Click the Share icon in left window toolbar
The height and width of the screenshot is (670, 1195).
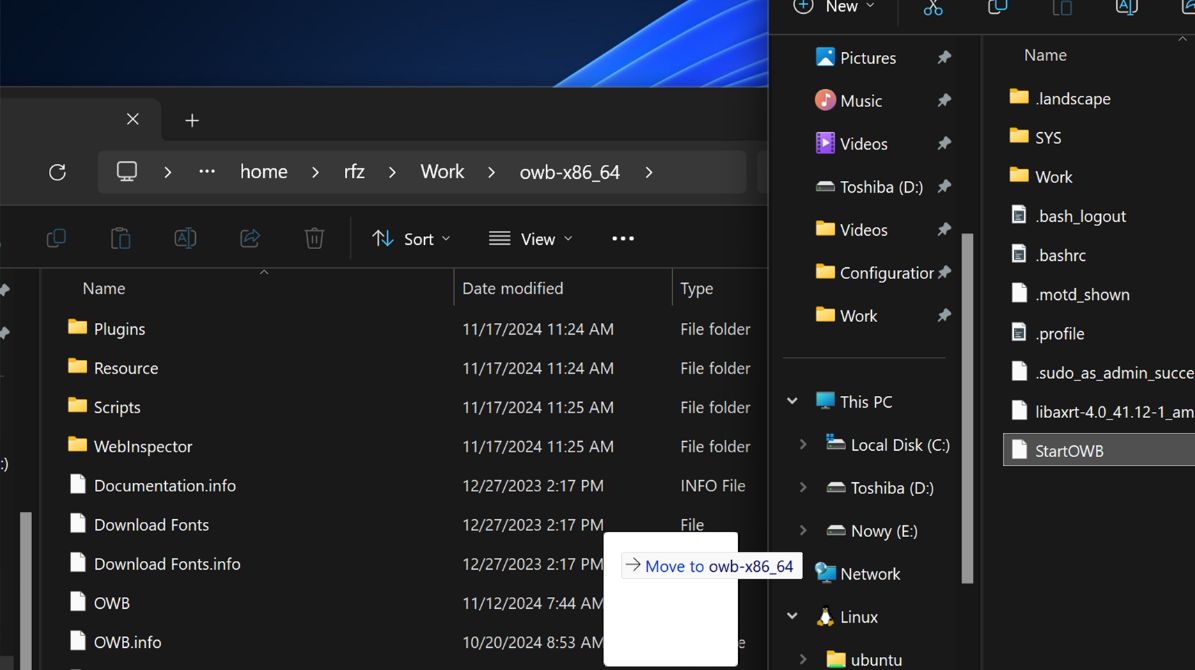click(250, 239)
